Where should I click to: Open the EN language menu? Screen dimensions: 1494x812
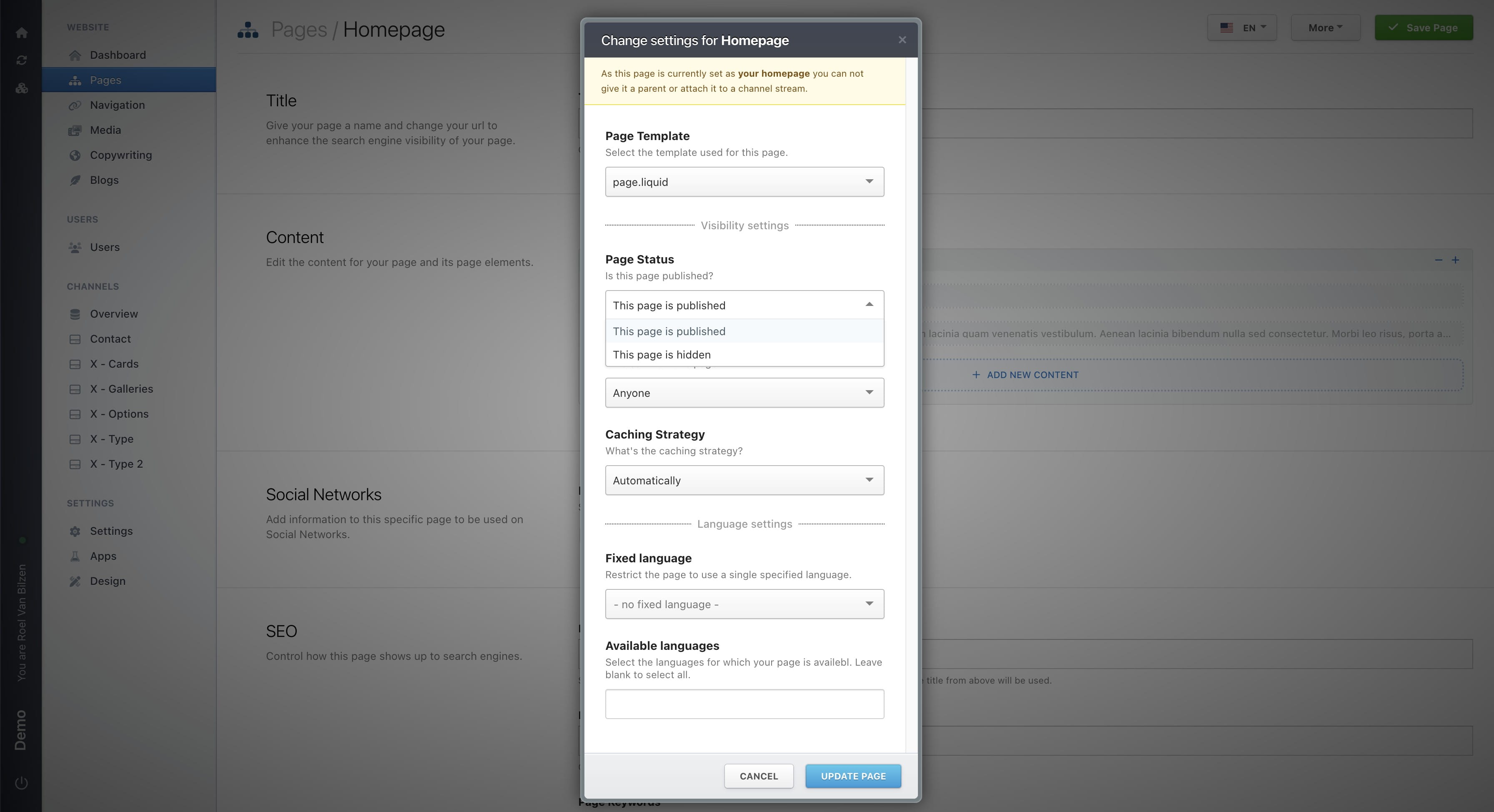(x=1242, y=27)
